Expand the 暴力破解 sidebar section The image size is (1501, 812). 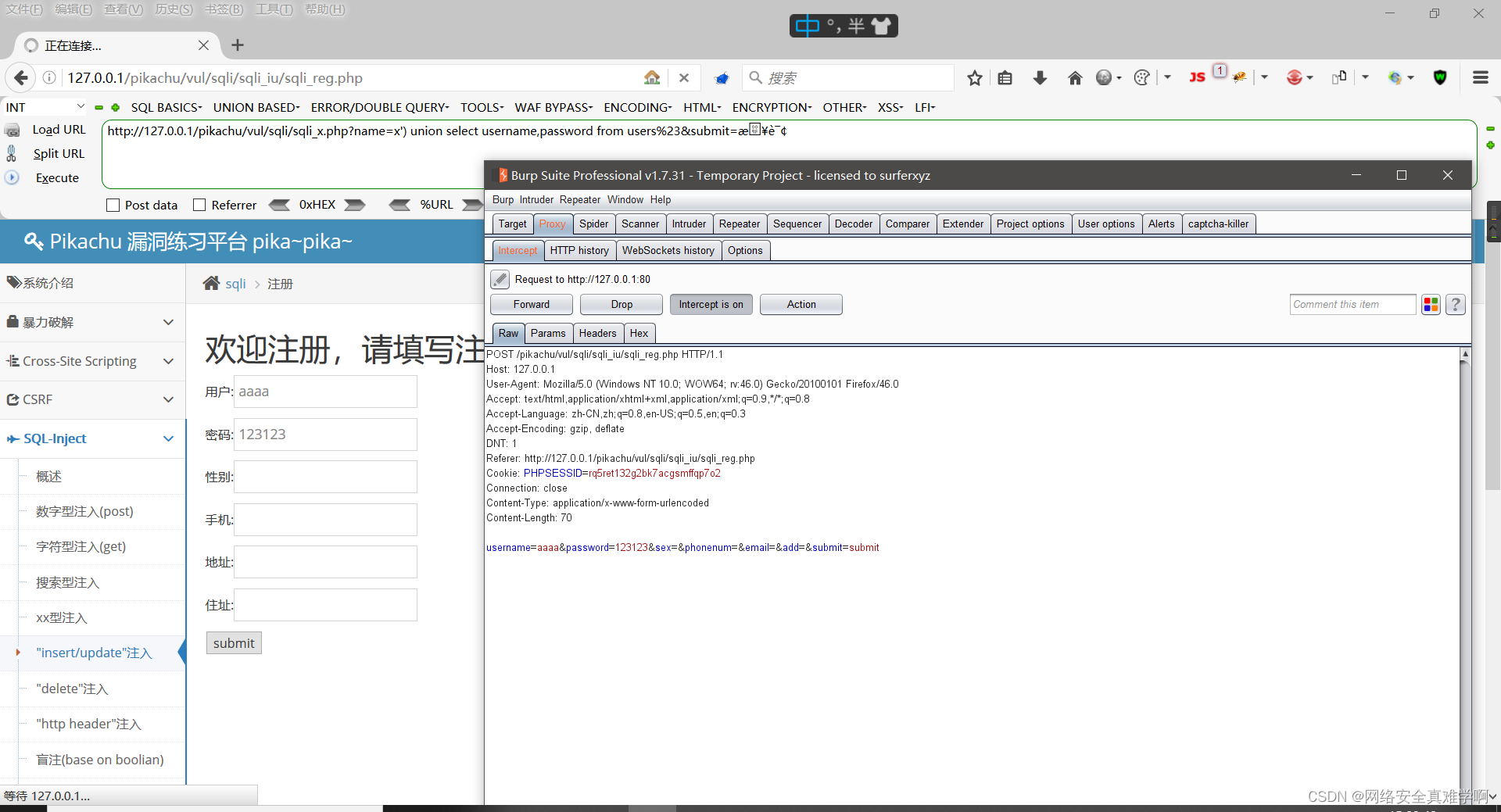92,322
